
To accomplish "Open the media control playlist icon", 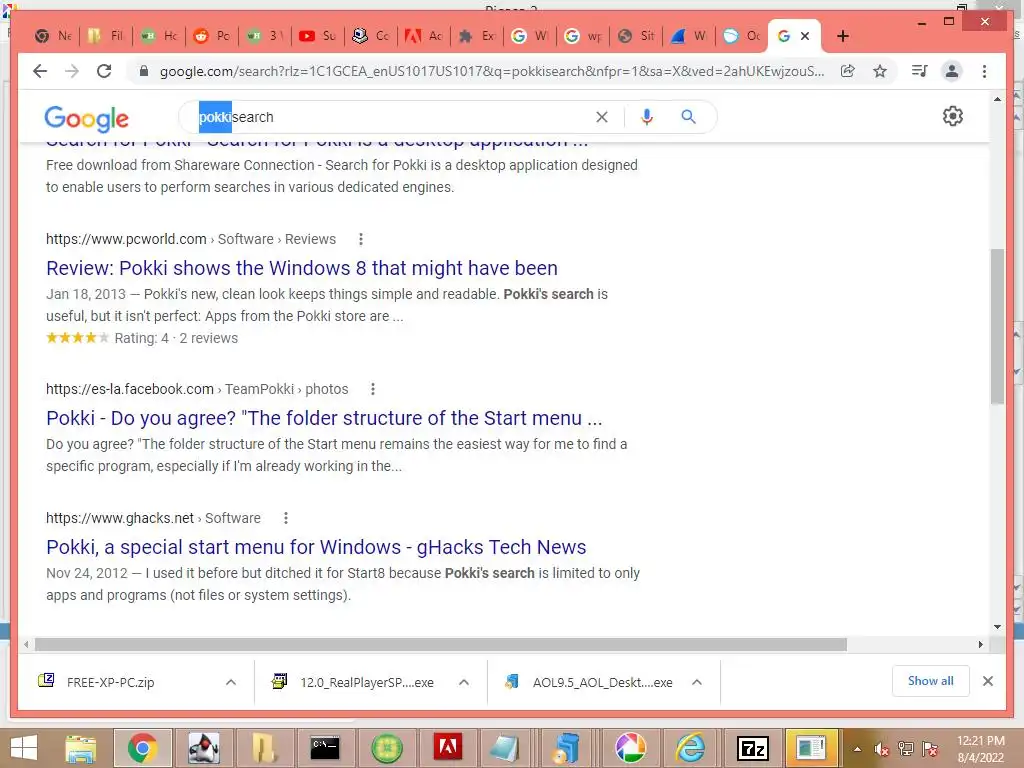I will click(x=920, y=71).
